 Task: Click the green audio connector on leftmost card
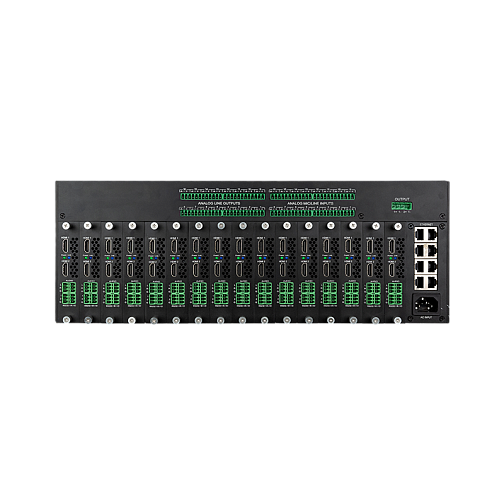click(x=69, y=293)
